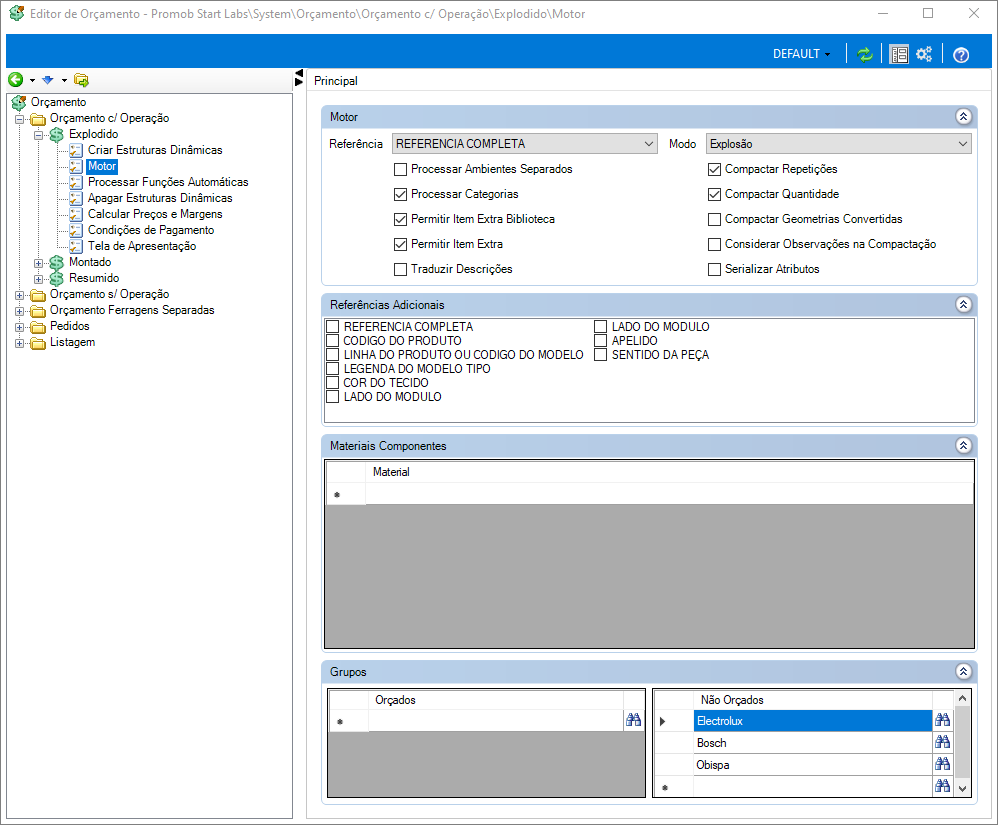Open the DEFAULT profile menu
This screenshot has width=998, height=827.
pyautogui.click(x=801, y=54)
